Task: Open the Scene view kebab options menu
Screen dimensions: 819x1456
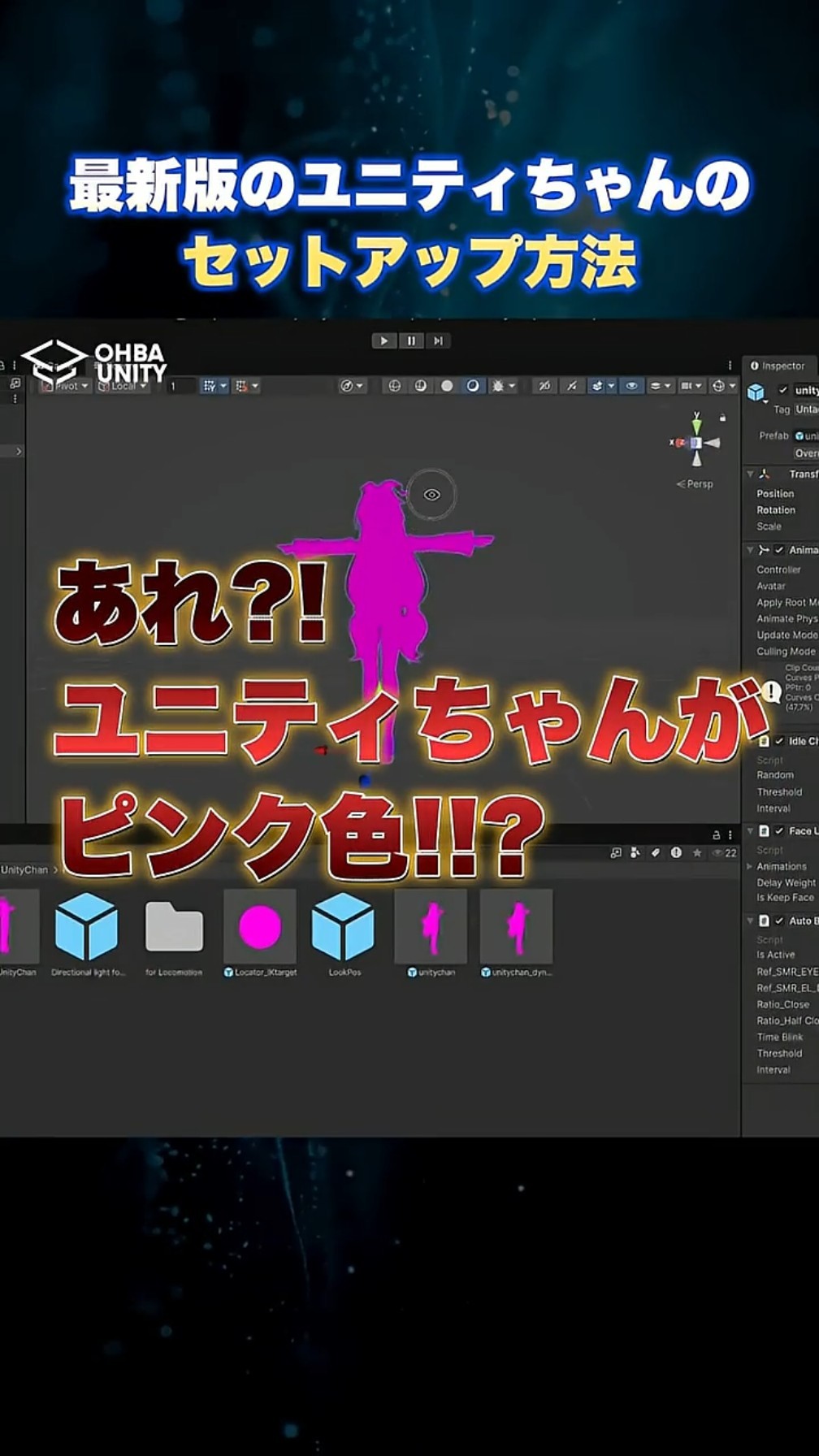Action: [x=730, y=366]
